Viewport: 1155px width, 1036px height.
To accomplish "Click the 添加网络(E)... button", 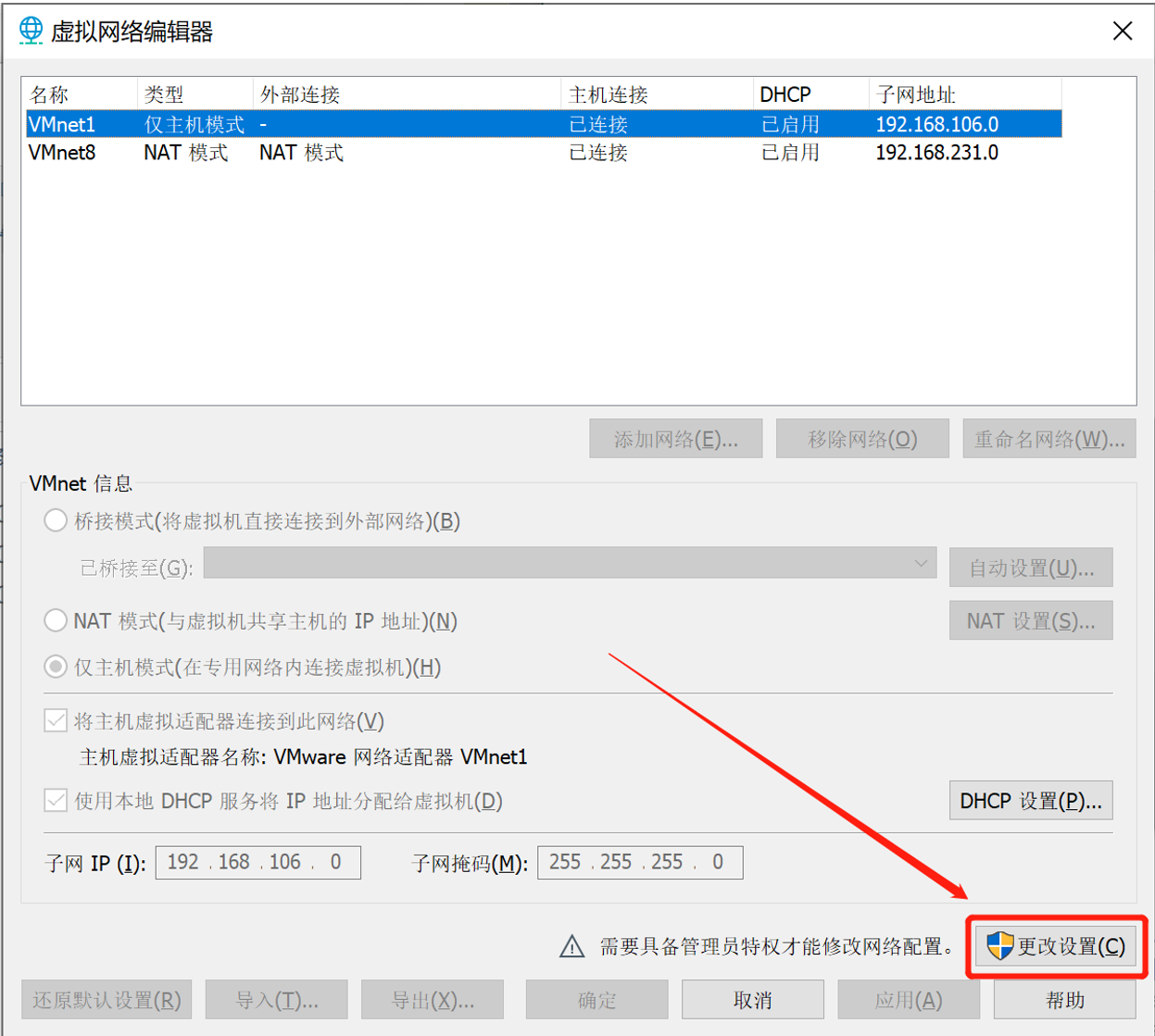I will [x=676, y=439].
